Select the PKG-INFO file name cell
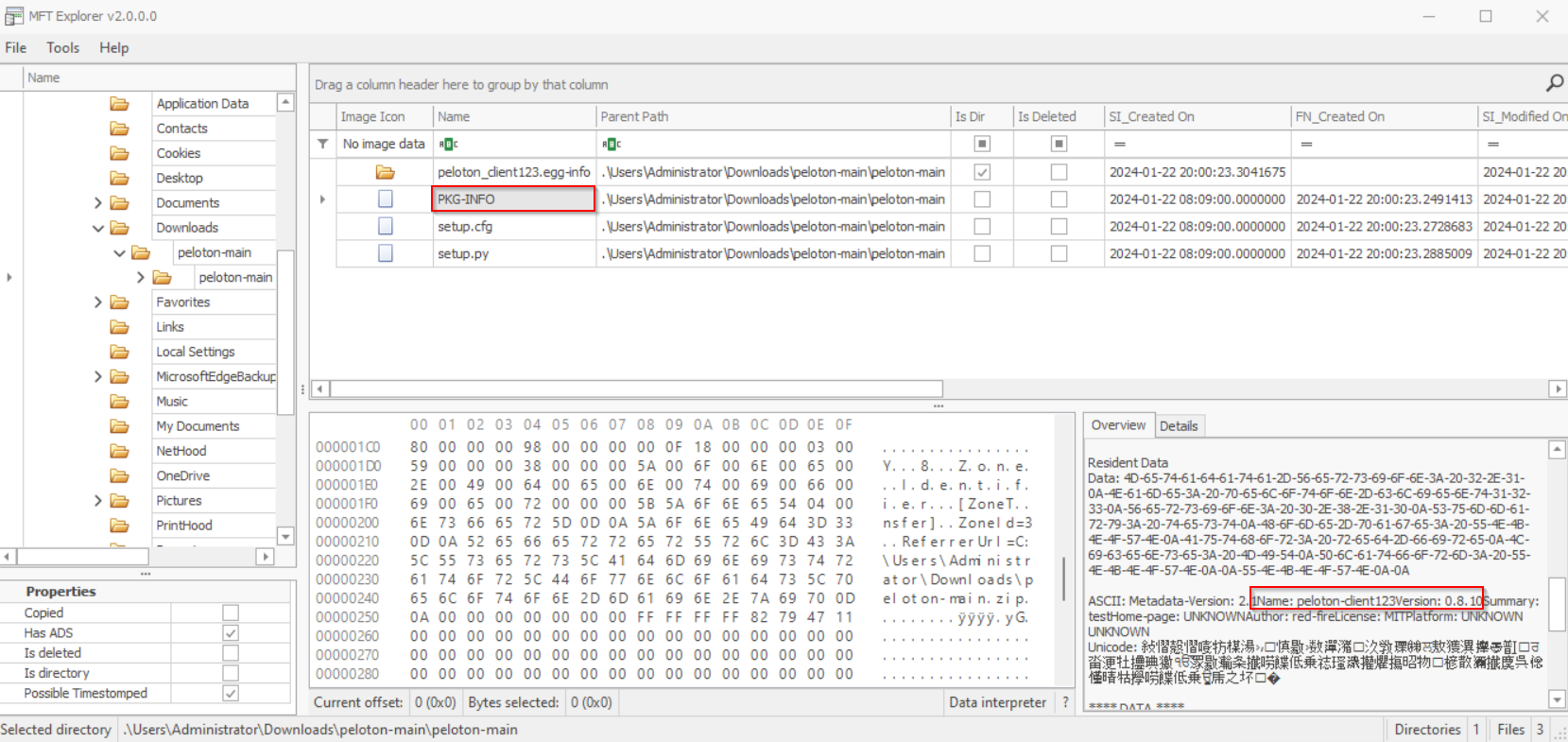 (x=514, y=198)
